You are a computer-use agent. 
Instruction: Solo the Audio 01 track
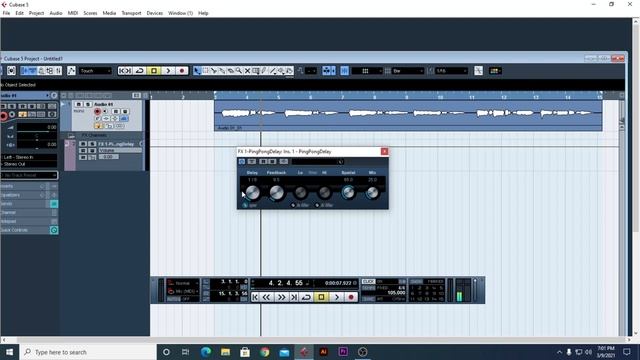click(x=87, y=104)
